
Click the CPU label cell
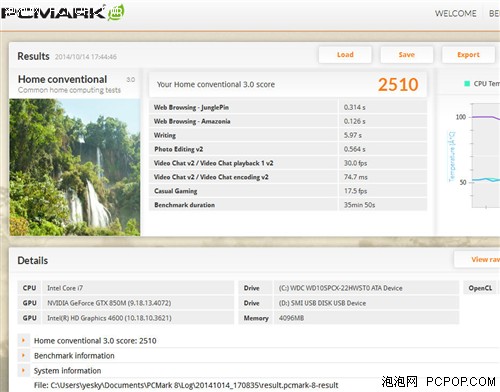pyautogui.click(x=29, y=288)
